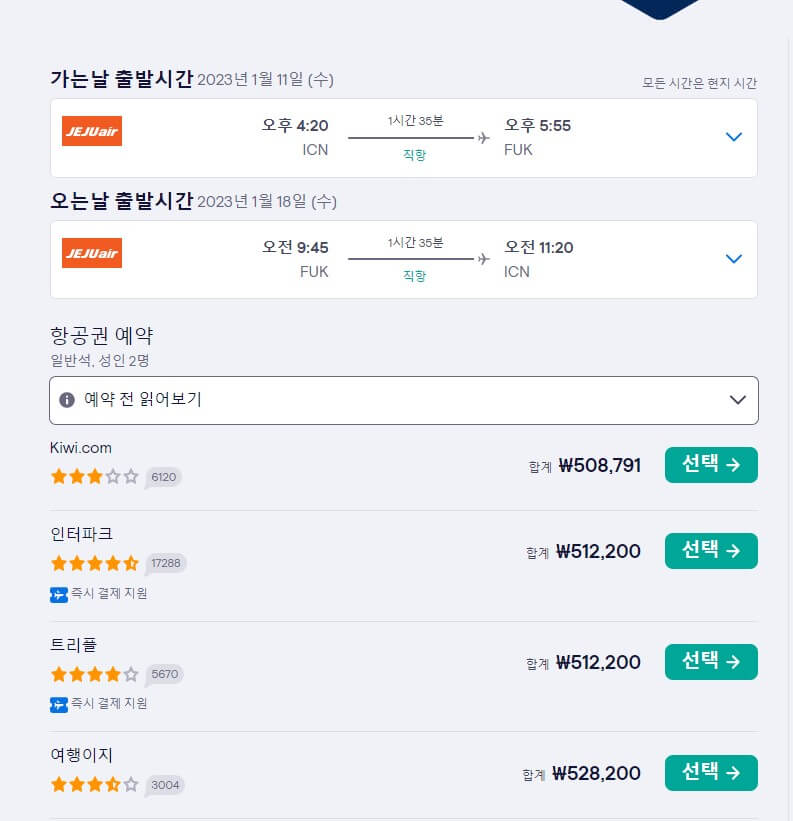Select the Kiwi.com ₩508,791 offer
Screen dimensions: 793x821
click(x=711, y=465)
